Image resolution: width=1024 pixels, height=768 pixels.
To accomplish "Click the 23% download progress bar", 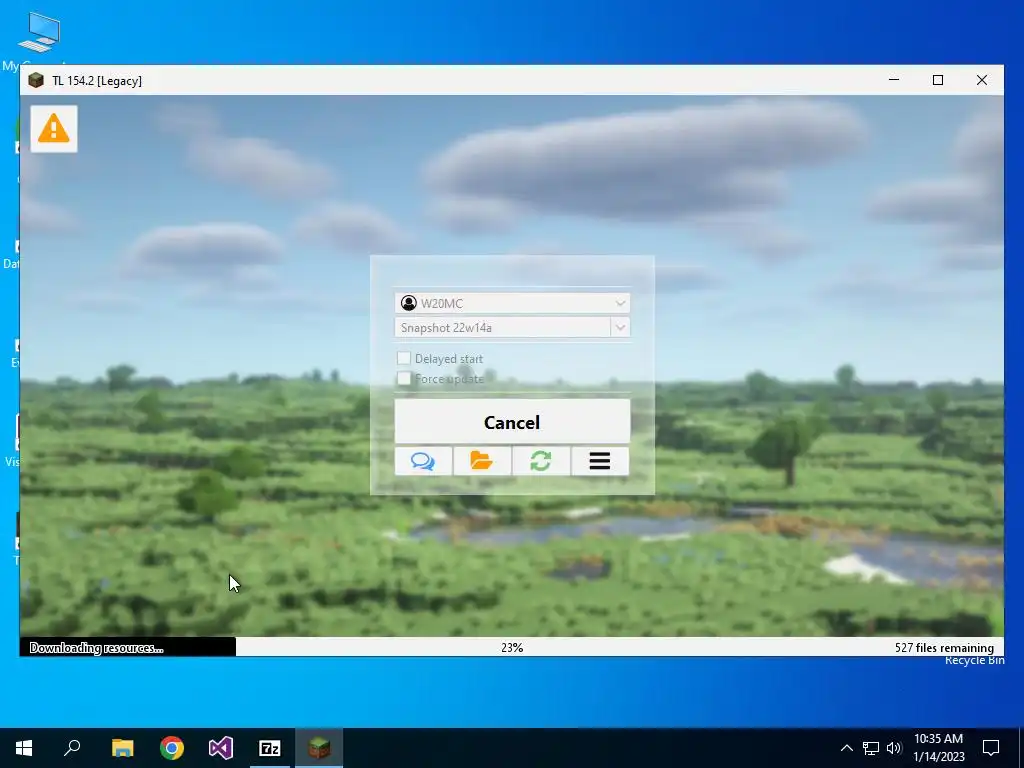I will [512, 647].
